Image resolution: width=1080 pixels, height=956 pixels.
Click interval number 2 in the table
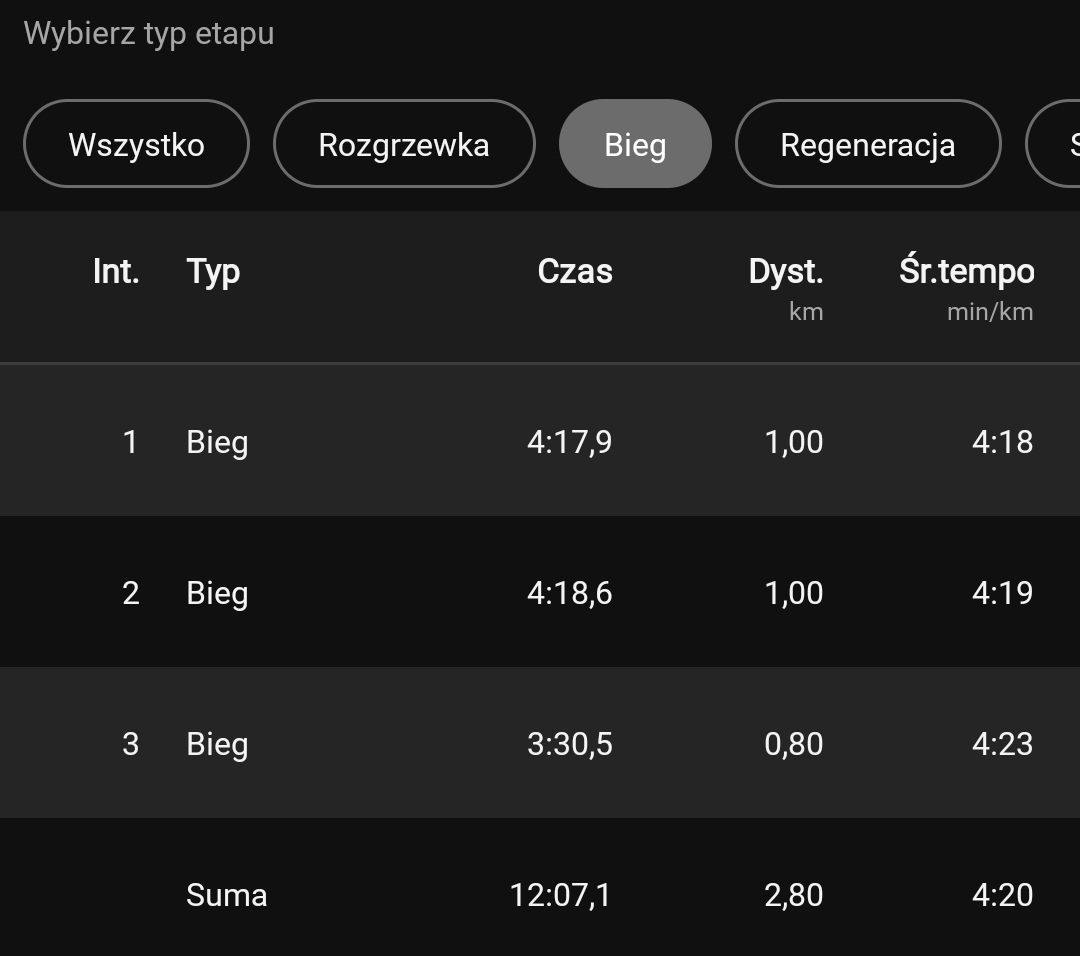click(130, 593)
